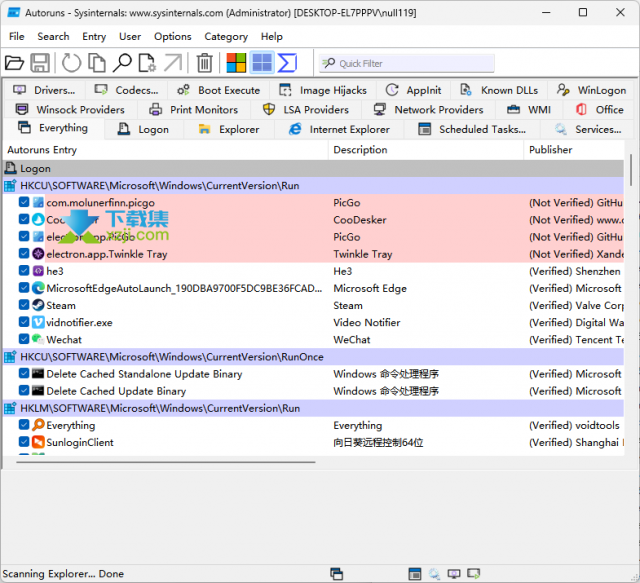The width and height of the screenshot is (640, 583).
Task: Click the Everything search entry icon
Action: point(38,425)
